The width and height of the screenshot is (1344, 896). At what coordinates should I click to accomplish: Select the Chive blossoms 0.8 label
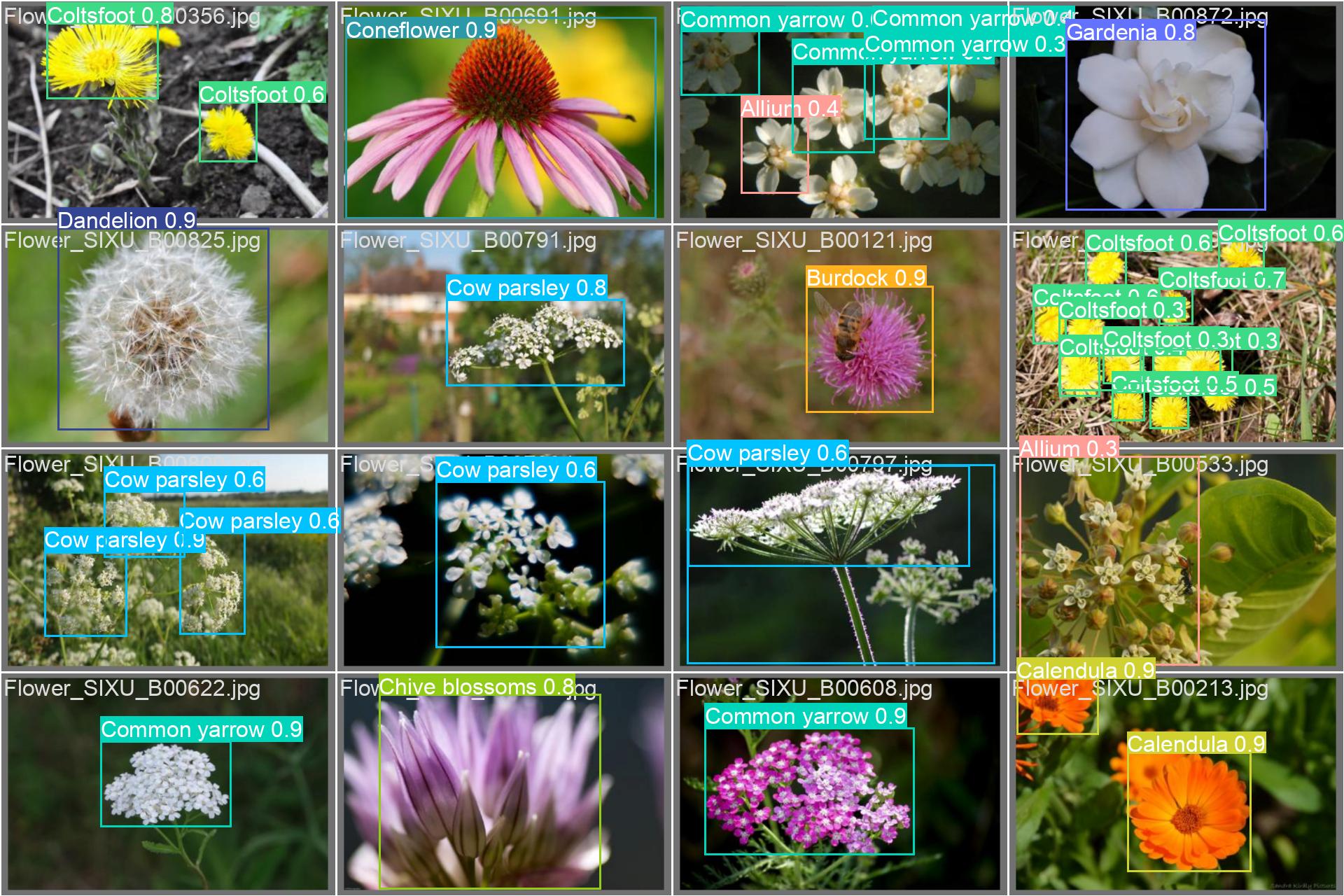[476, 687]
